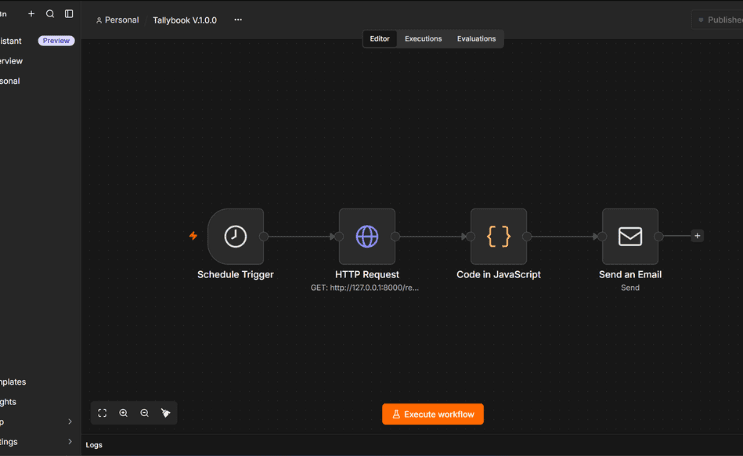The image size is (743, 456).
Task: Open search with the magnifier icon
Action: [x=50, y=14]
